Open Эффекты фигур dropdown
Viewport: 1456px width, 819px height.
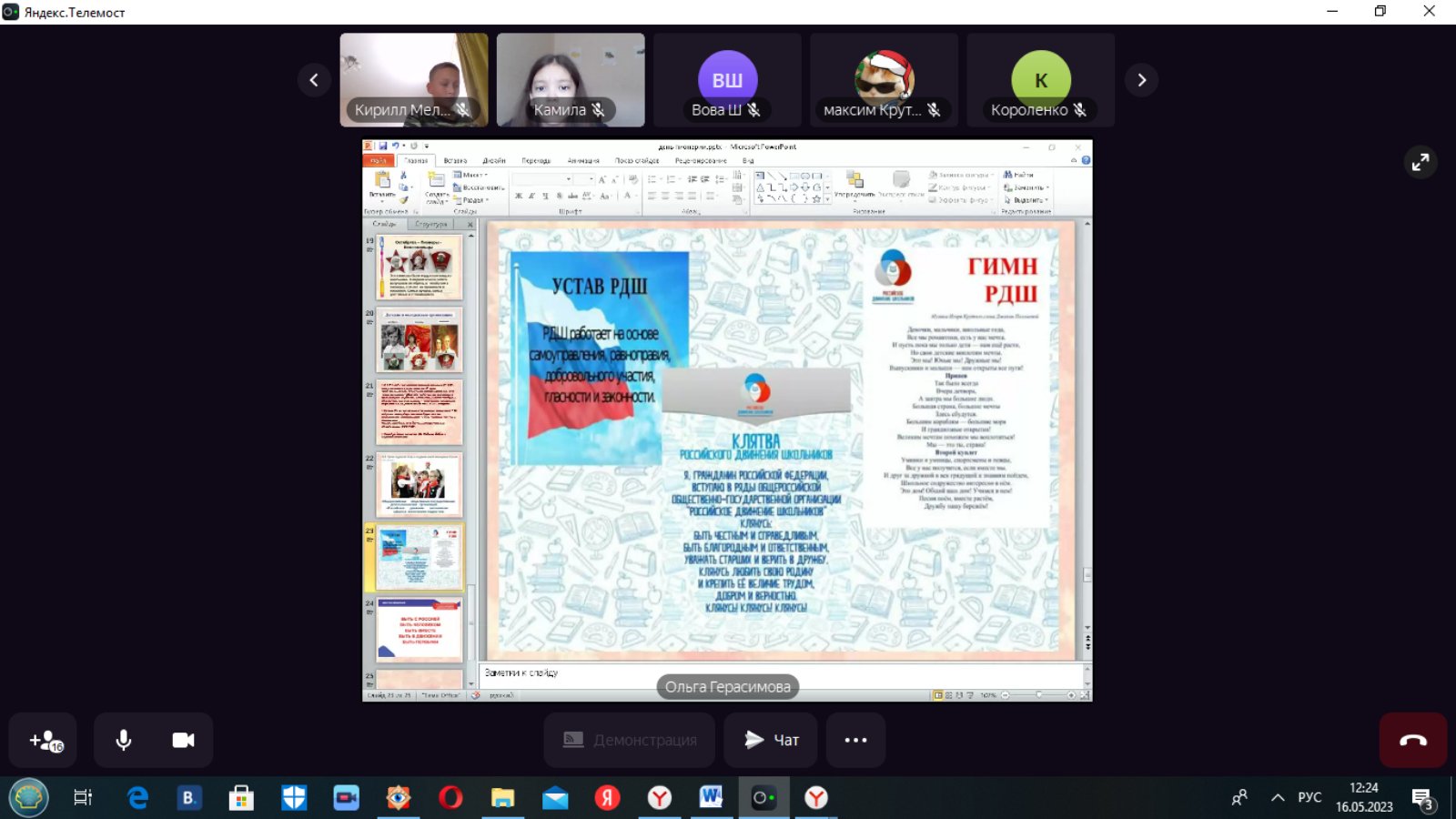959,200
